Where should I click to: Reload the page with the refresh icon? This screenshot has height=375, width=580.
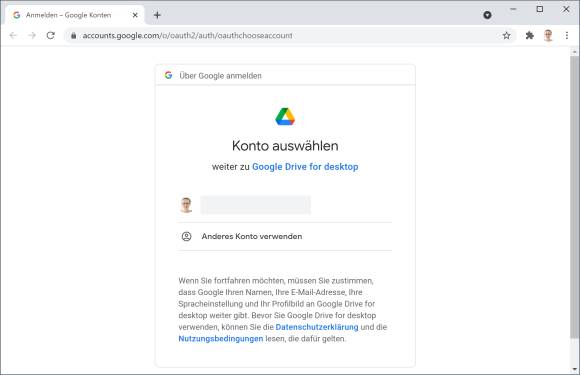click(x=51, y=36)
